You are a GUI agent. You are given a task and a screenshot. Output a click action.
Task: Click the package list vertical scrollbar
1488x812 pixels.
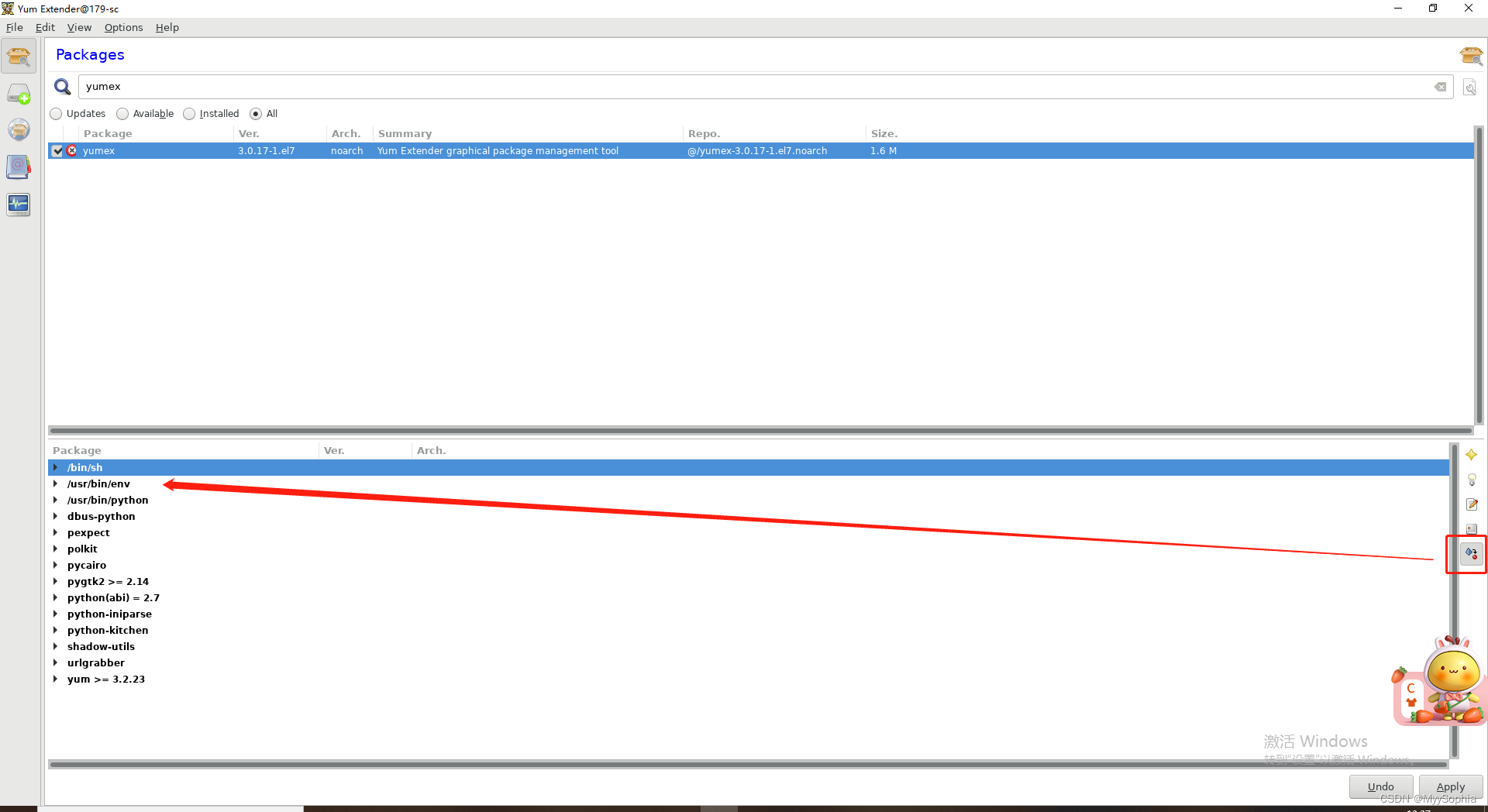click(x=1479, y=275)
